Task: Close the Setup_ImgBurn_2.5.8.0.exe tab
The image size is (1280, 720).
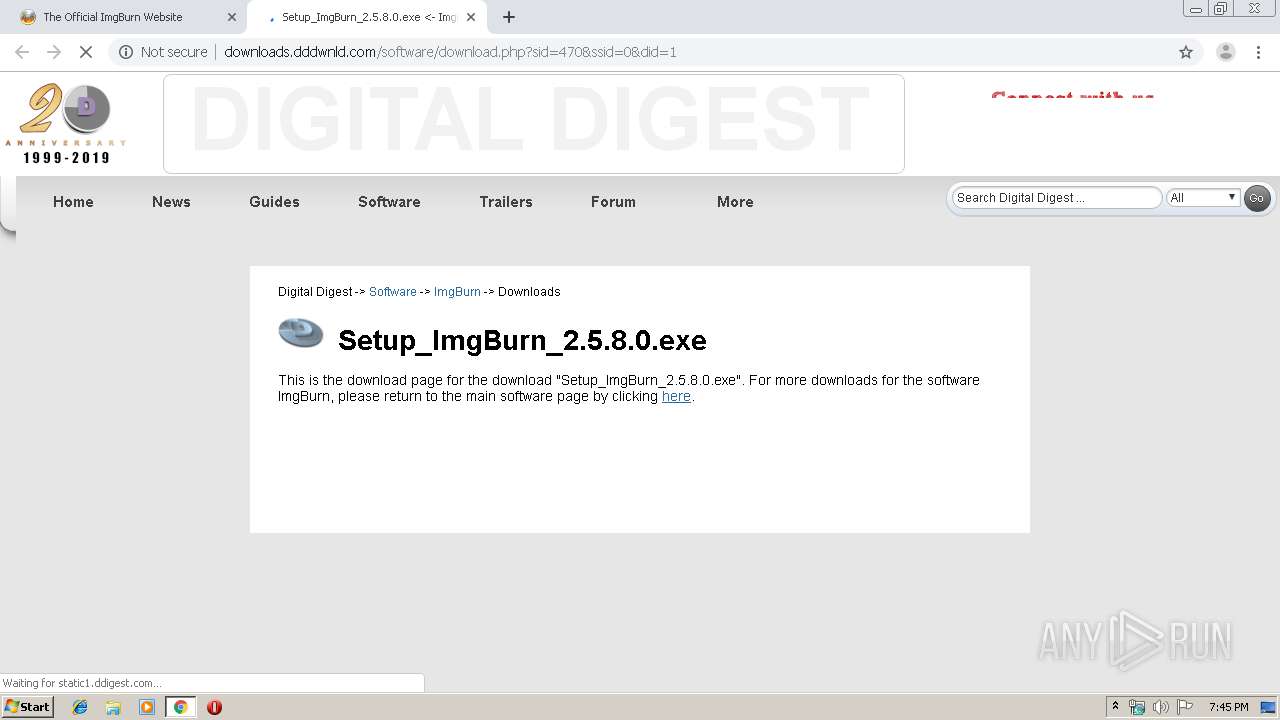Action: [x=471, y=17]
